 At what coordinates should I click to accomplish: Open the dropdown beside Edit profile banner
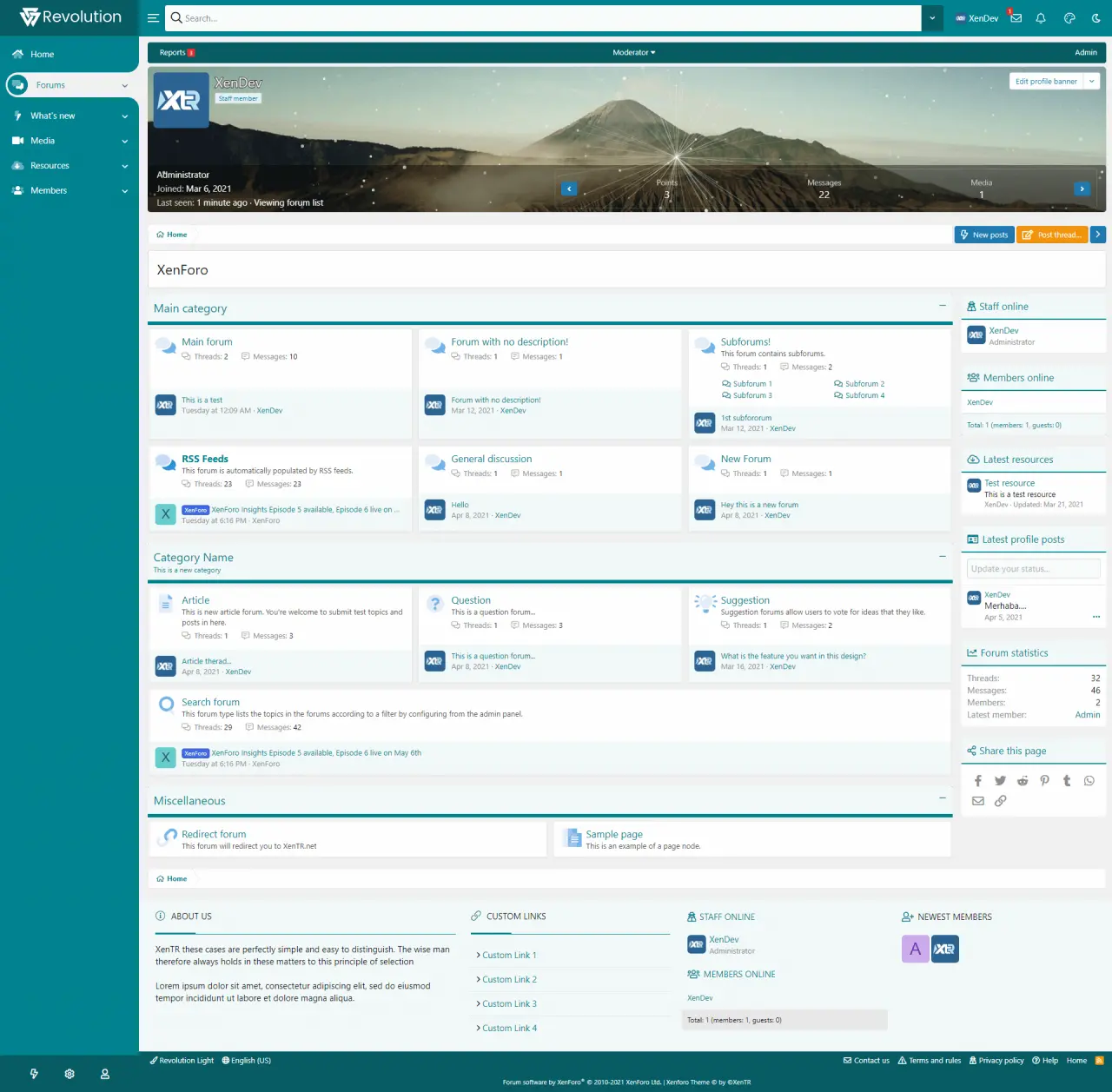(x=1092, y=82)
